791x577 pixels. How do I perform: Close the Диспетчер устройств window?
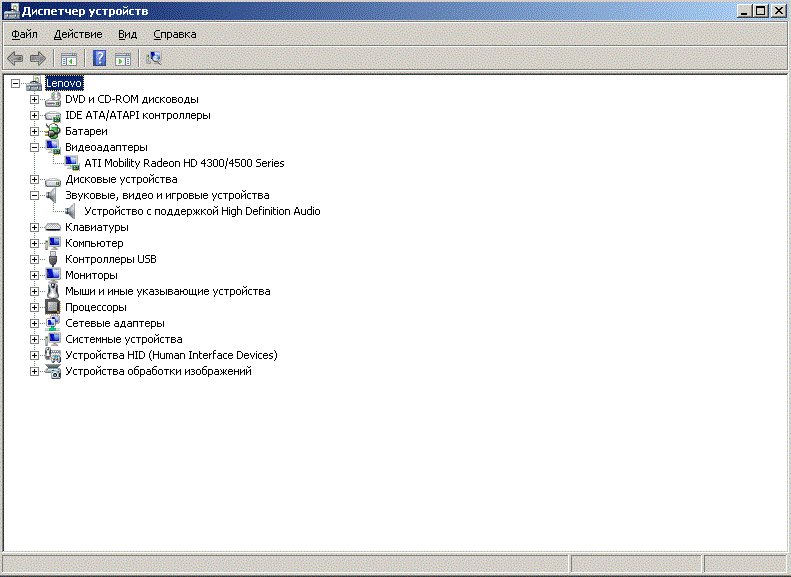coord(779,11)
